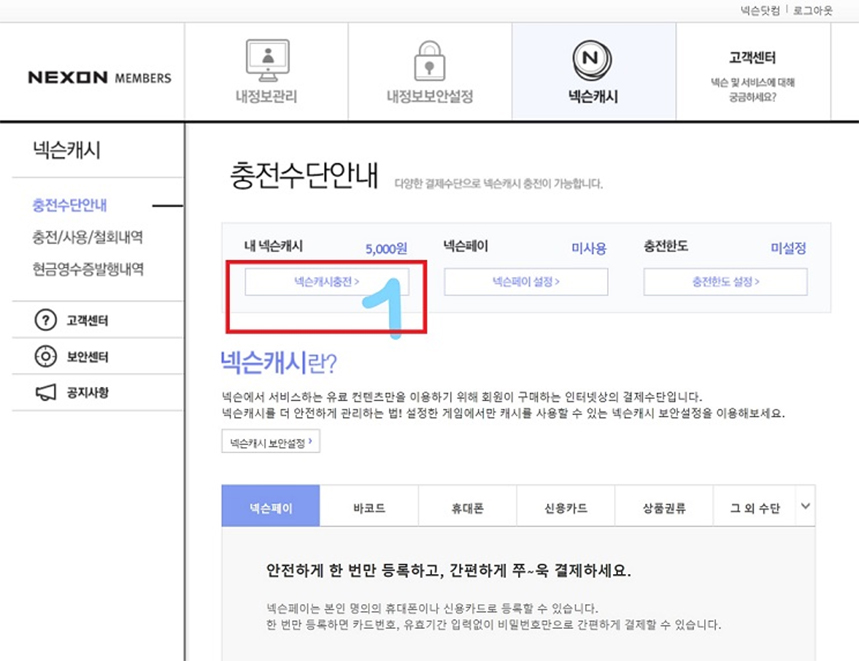Image resolution: width=860 pixels, height=661 pixels.
Task: Click the 내정보보안설정 label text
Action: (430, 97)
